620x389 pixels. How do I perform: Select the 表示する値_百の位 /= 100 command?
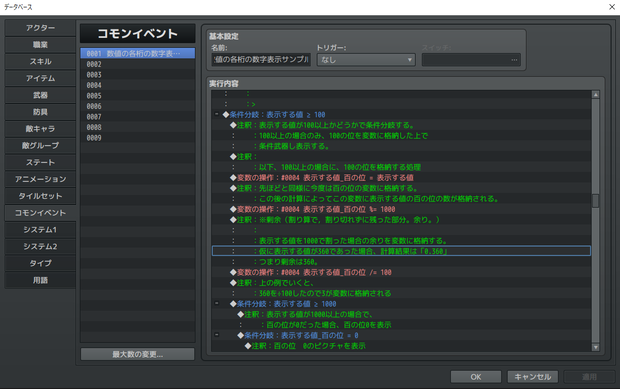[401, 272]
